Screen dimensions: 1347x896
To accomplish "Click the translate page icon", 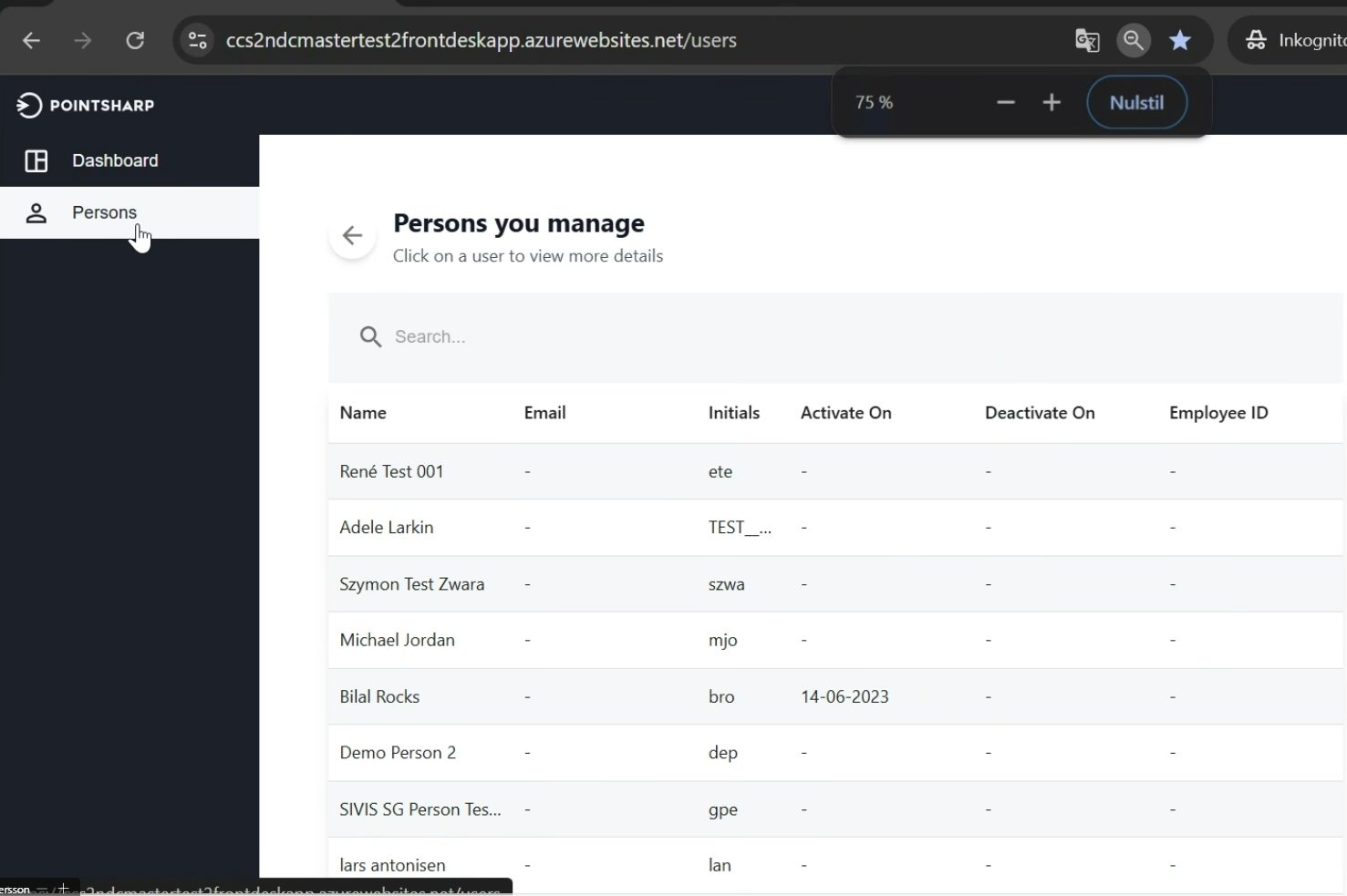I will click(1087, 40).
